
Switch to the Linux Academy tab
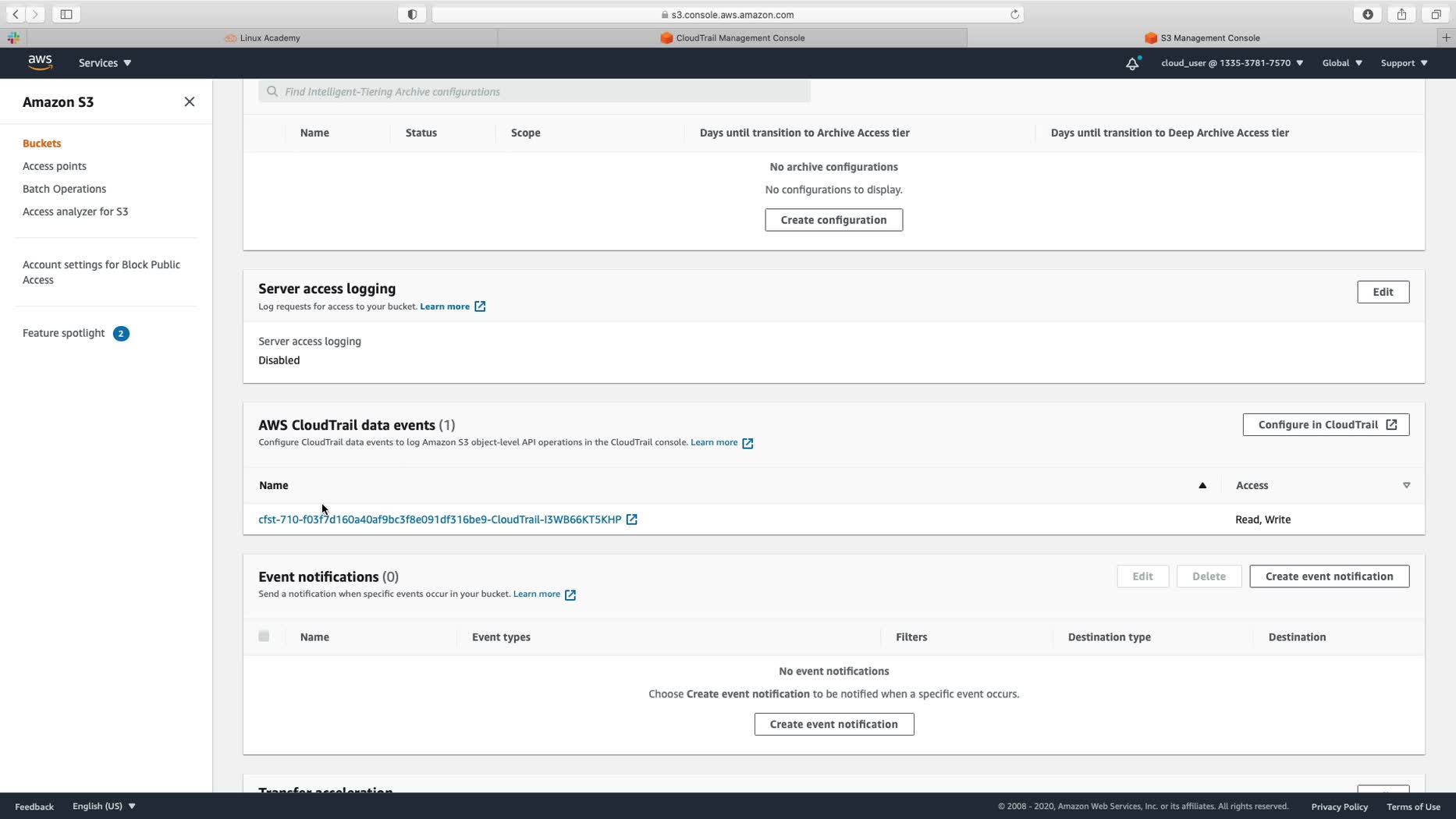click(263, 37)
